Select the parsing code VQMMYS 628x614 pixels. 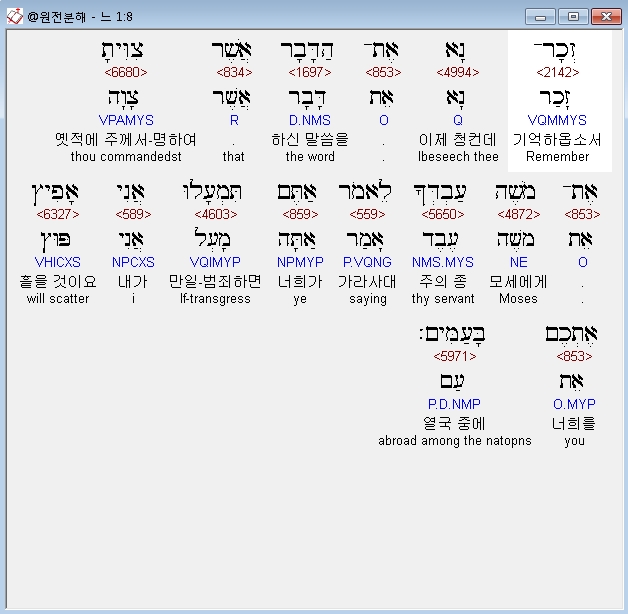(x=557, y=120)
